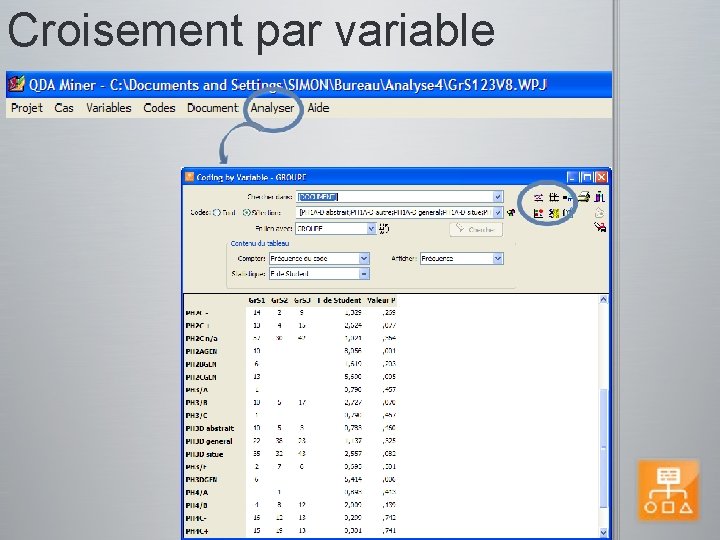Select the Tout radio button for codes

click(217, 213)
